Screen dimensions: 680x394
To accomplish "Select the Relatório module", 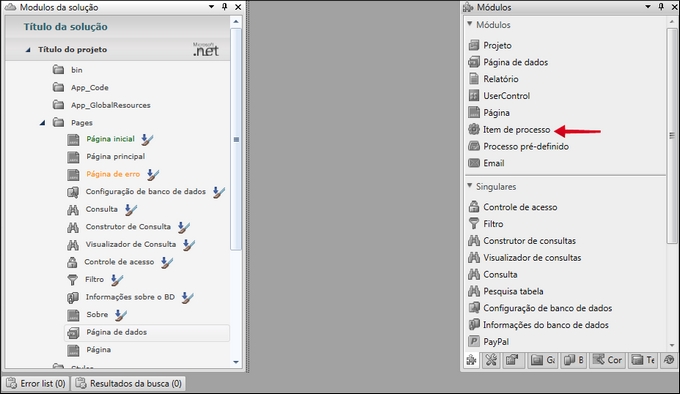I will [x=493, y=79].
